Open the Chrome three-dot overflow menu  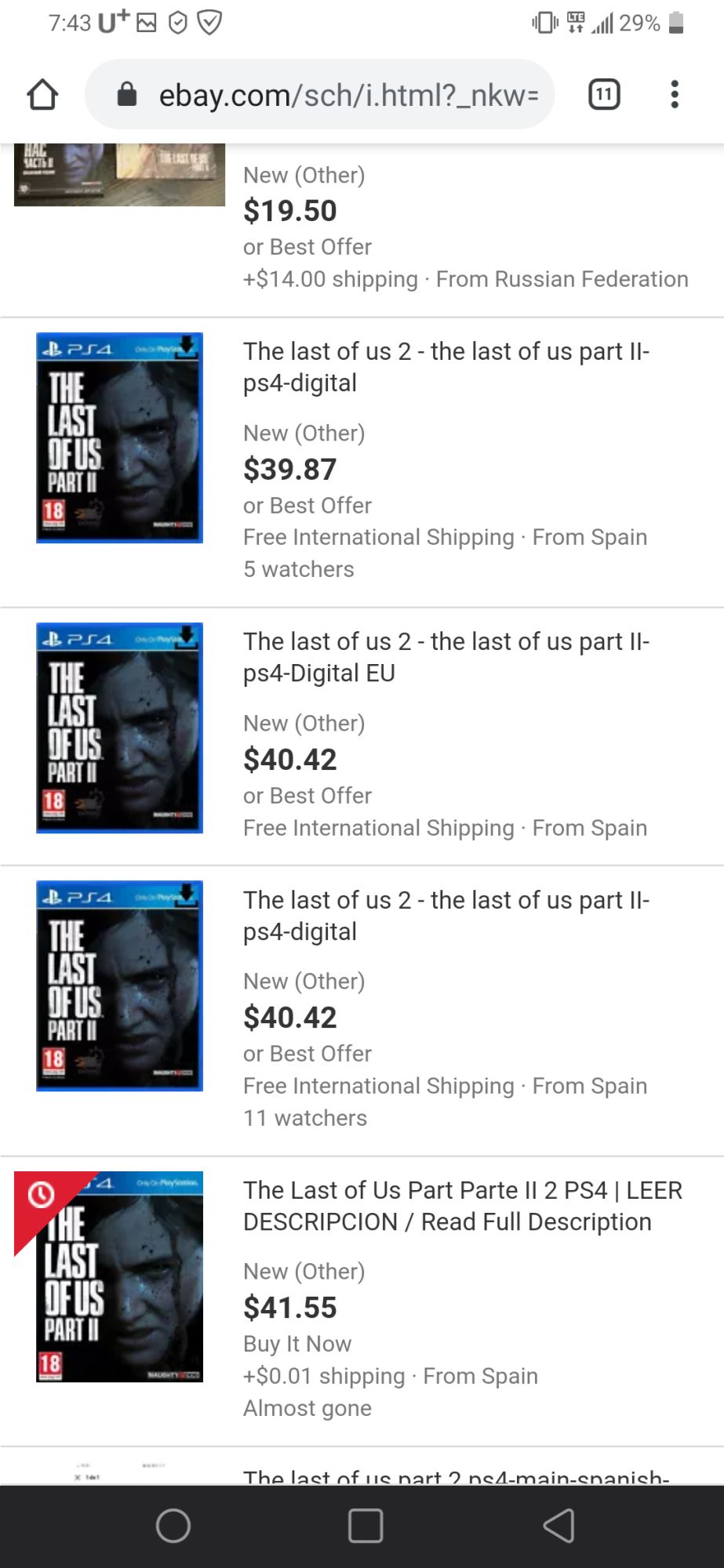tap(675, 95)
